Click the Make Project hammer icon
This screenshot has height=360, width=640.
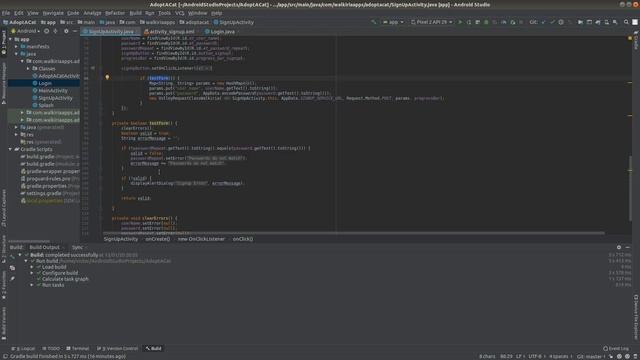coord(373,22)
